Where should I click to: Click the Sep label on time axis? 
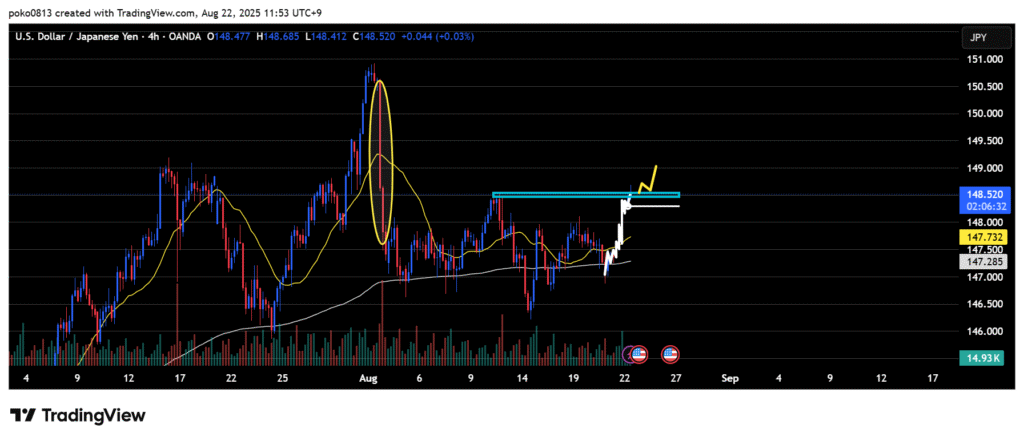pos(728,378)
